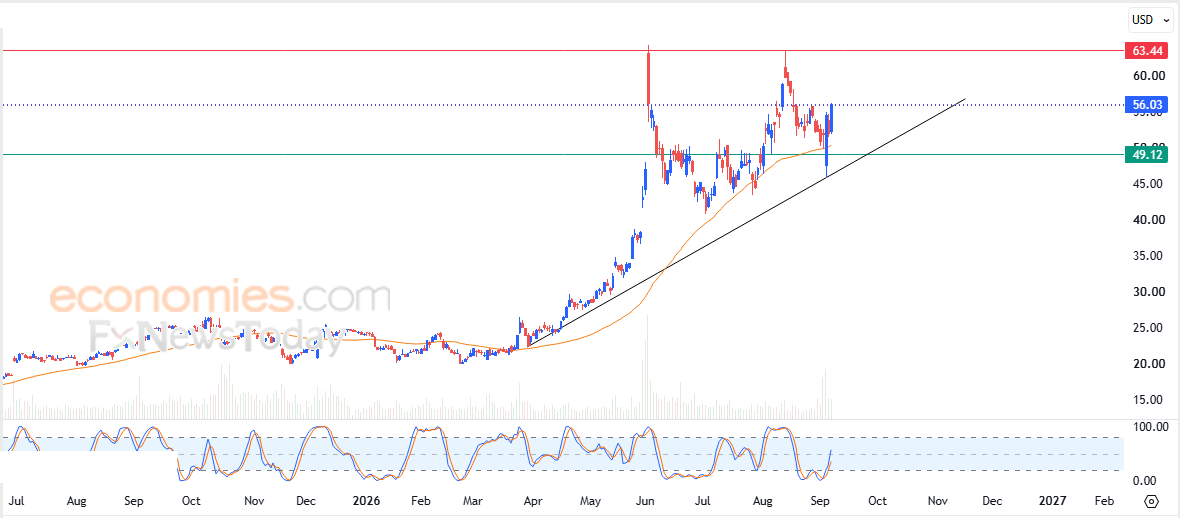Image resolution: width=1180 pixels, height=518 pixels.
Task: Click the 15.00 price scale label
Action: (1146, 400)
